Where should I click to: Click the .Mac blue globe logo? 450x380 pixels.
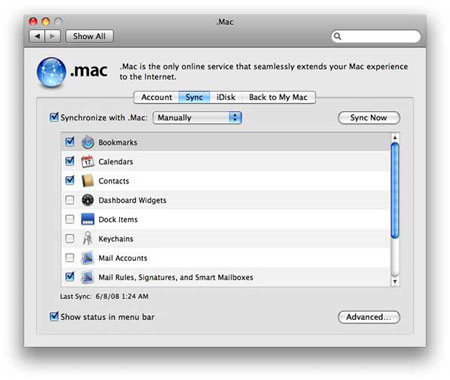(x=51, y=72)
